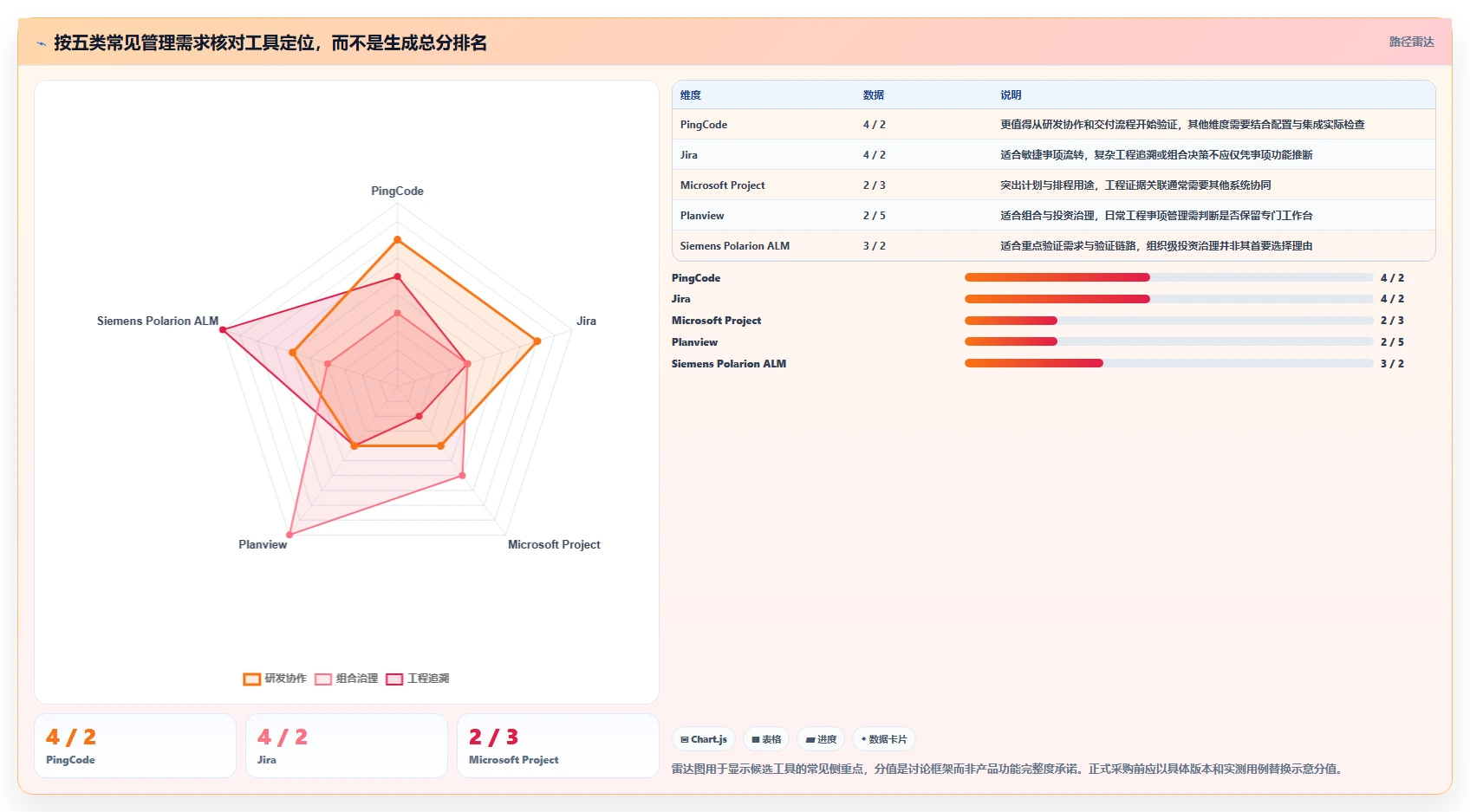This screenshot has height=812, width=1470.
Task: Toggle the 研发协作 legend series
Action: [x=275, y=679]
